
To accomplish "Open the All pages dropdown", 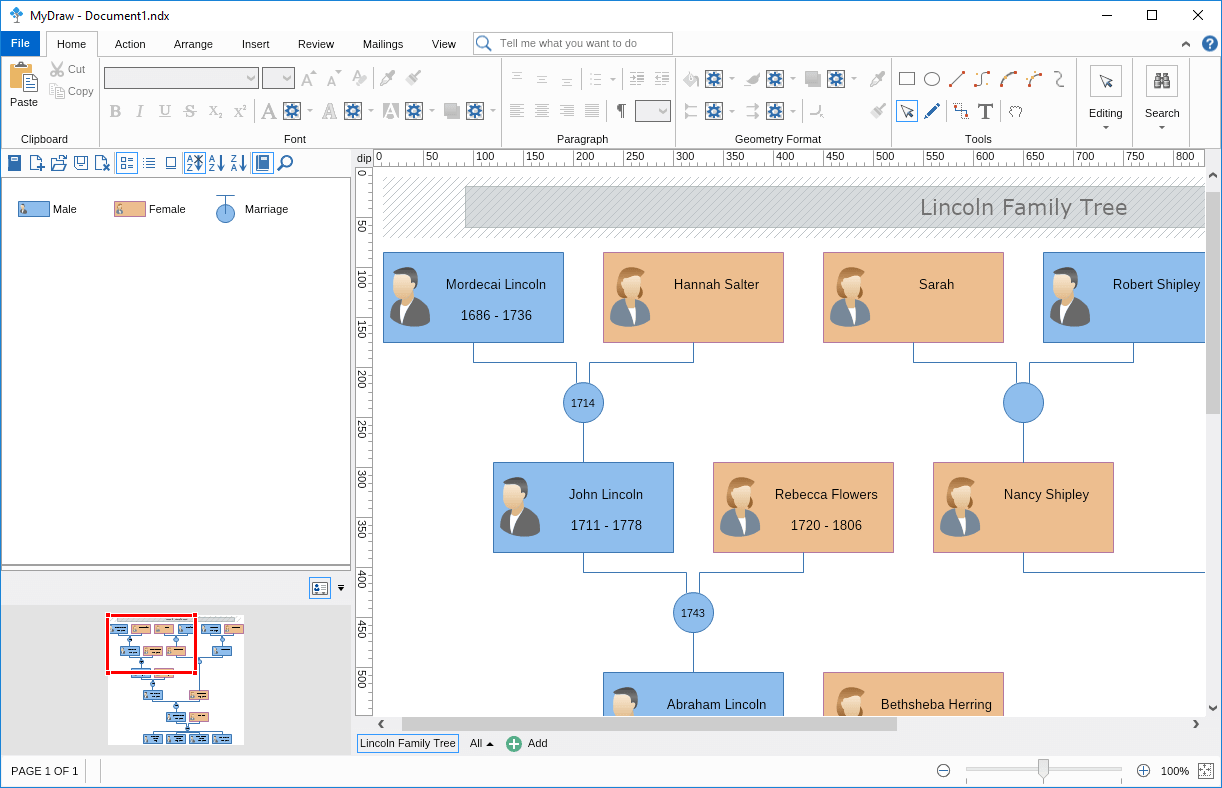I will [x=482, y=744].
